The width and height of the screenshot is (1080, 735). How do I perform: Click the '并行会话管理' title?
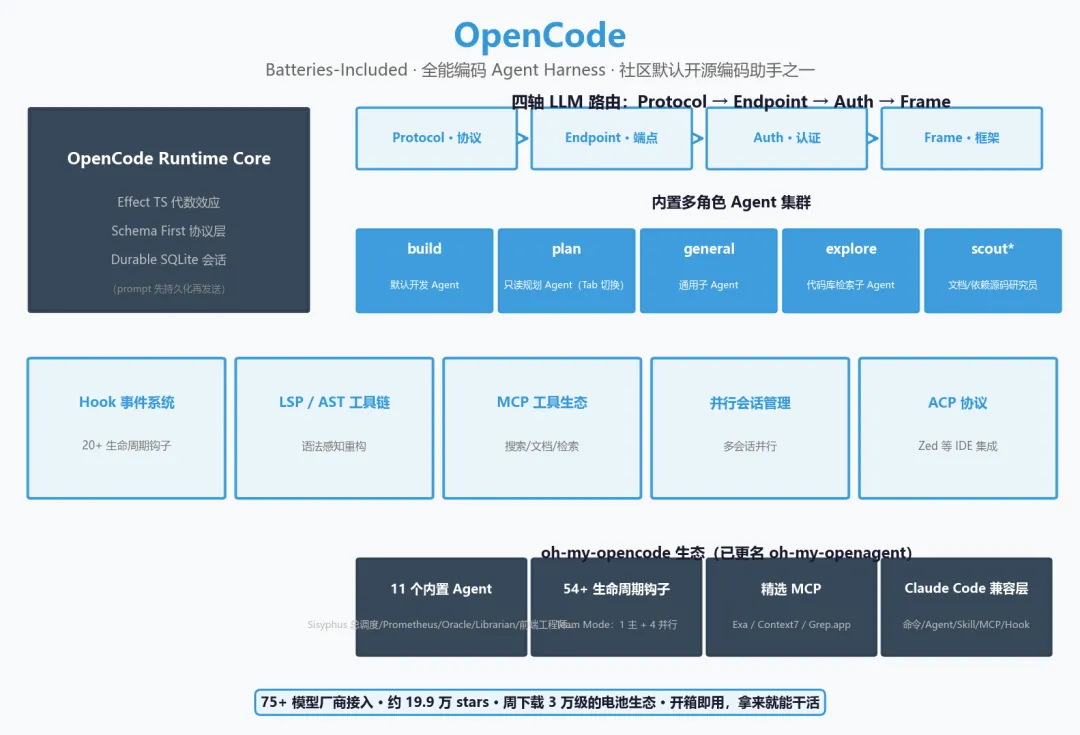point(750,403)
